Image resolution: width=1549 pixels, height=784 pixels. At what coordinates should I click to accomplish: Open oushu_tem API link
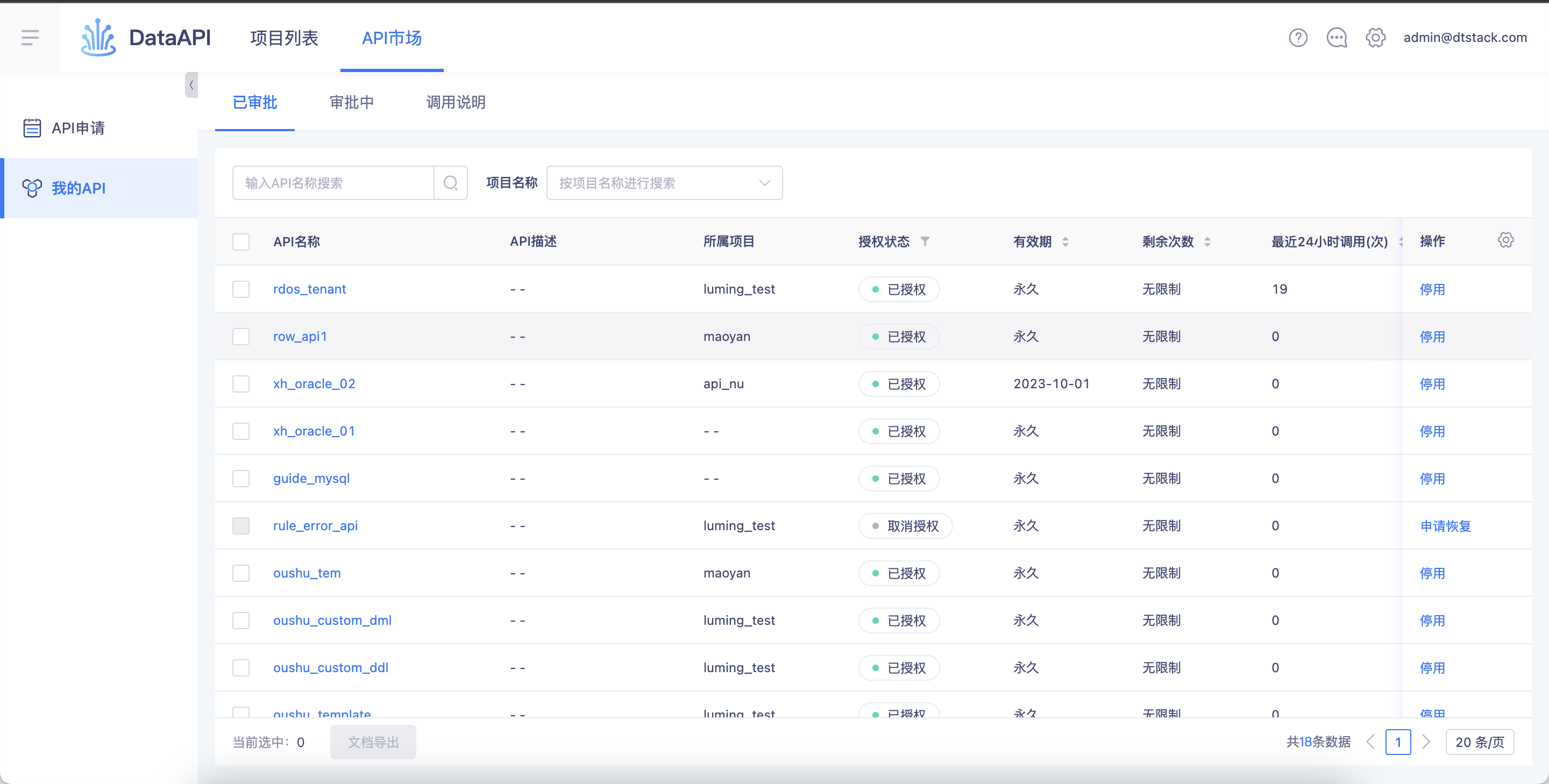(x=307, y=573)
